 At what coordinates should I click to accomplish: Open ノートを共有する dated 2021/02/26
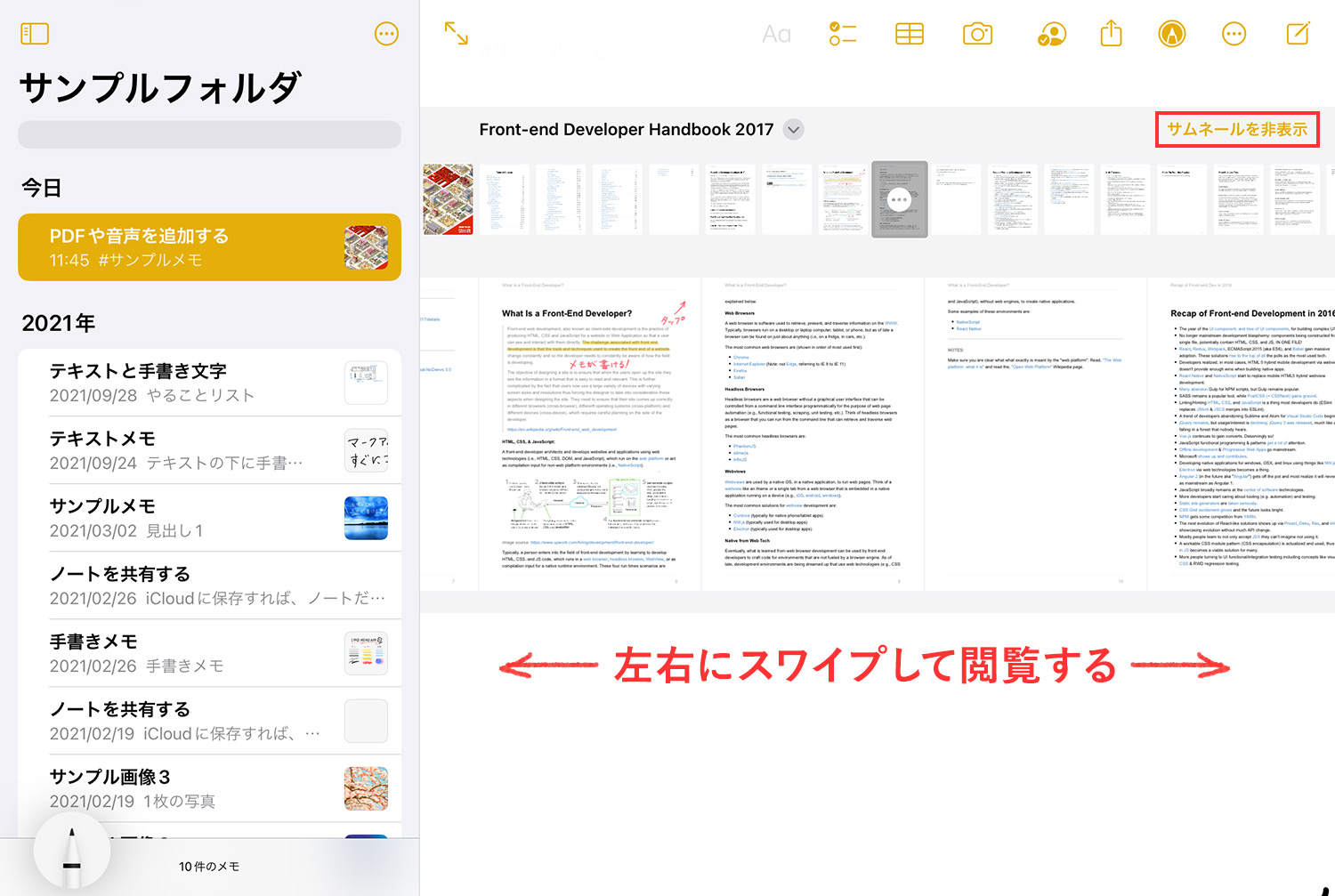click(x=209, y=585)
